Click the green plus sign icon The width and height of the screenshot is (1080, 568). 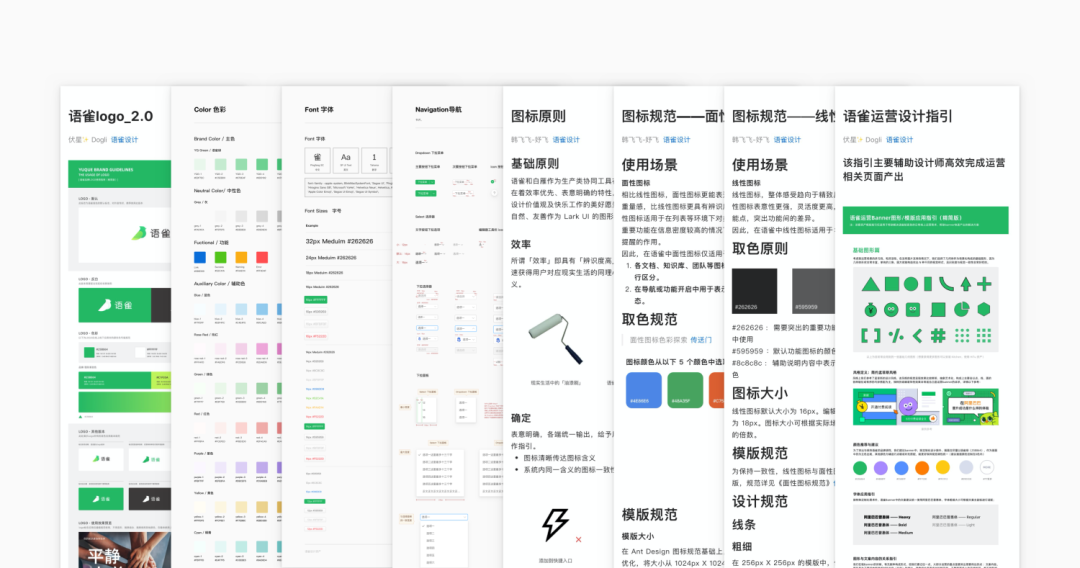point(984,284)
